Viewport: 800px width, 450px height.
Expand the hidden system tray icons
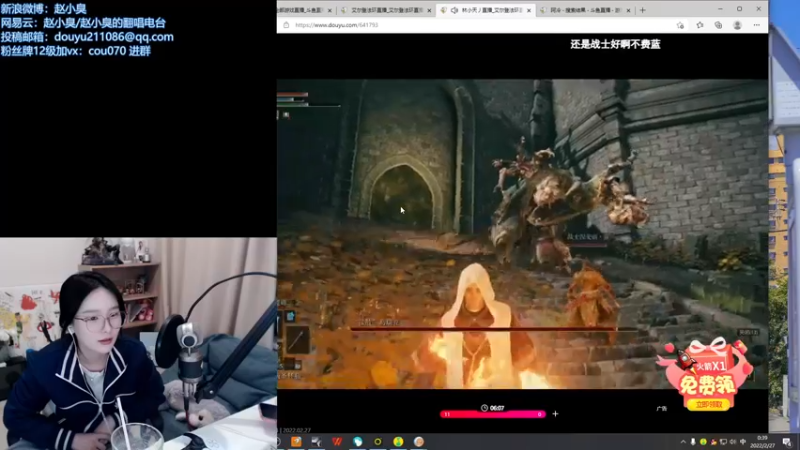coord(683,442)
